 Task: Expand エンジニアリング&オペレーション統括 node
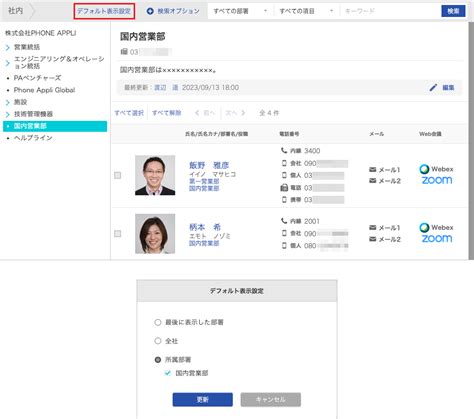[x=8, y=63]
